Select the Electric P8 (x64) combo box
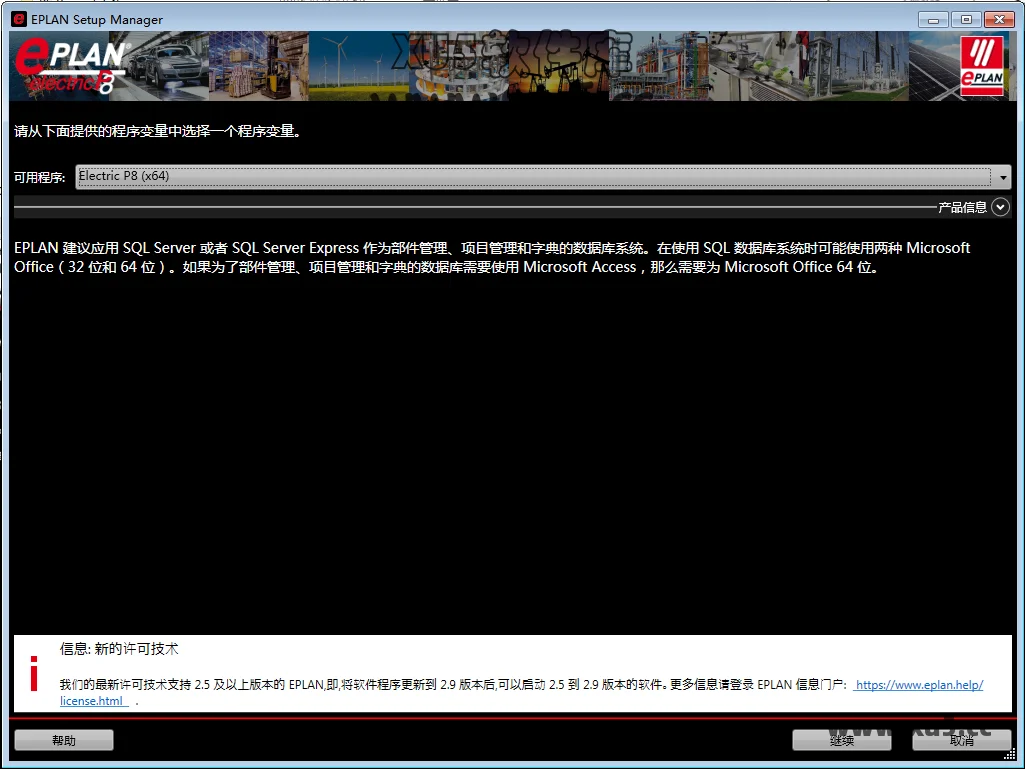The image size is (1025, 769). coord(540,177)
